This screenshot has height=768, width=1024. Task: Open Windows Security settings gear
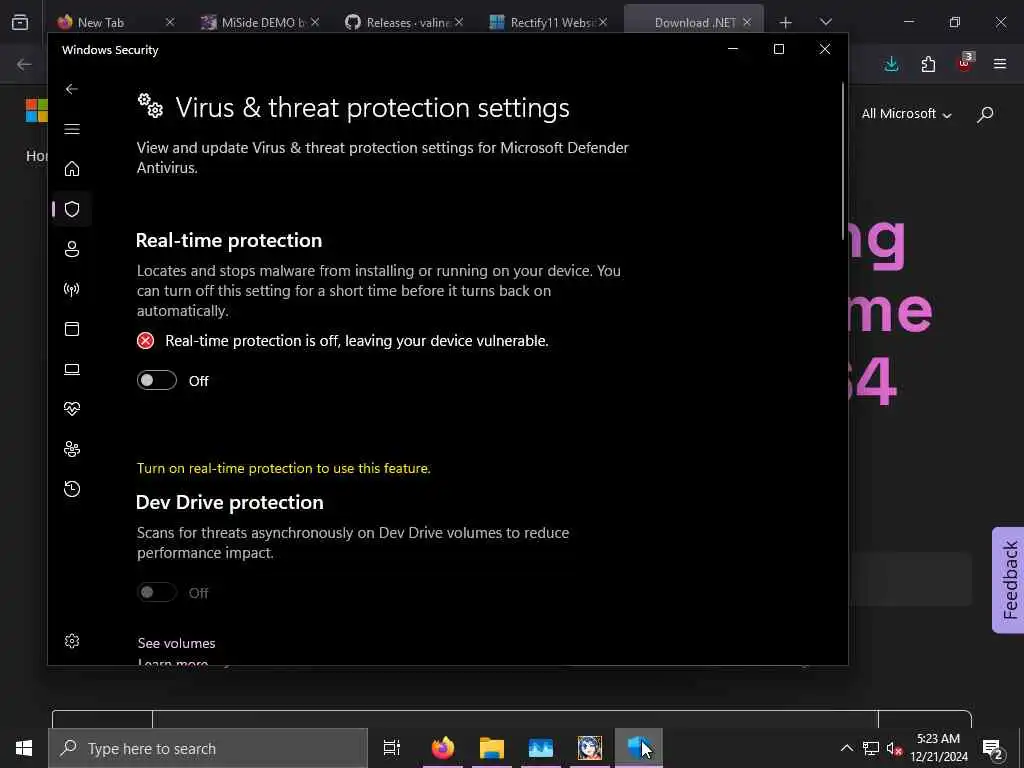pyautogui.click(x=72, y=641)
